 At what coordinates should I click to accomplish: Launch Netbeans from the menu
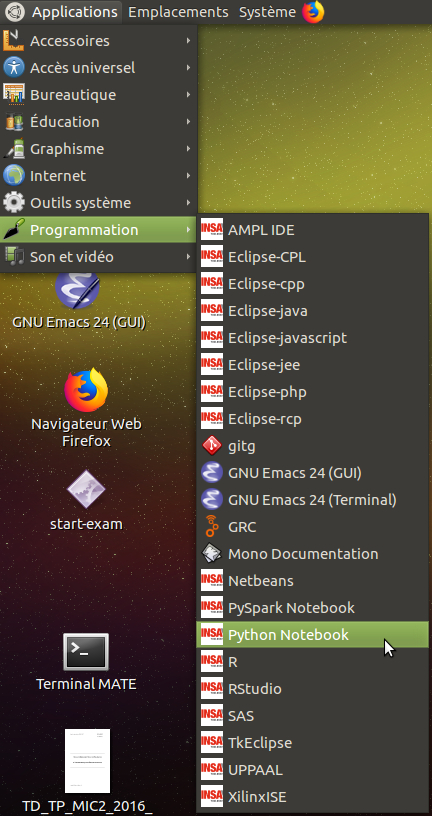tap(312, 581)
